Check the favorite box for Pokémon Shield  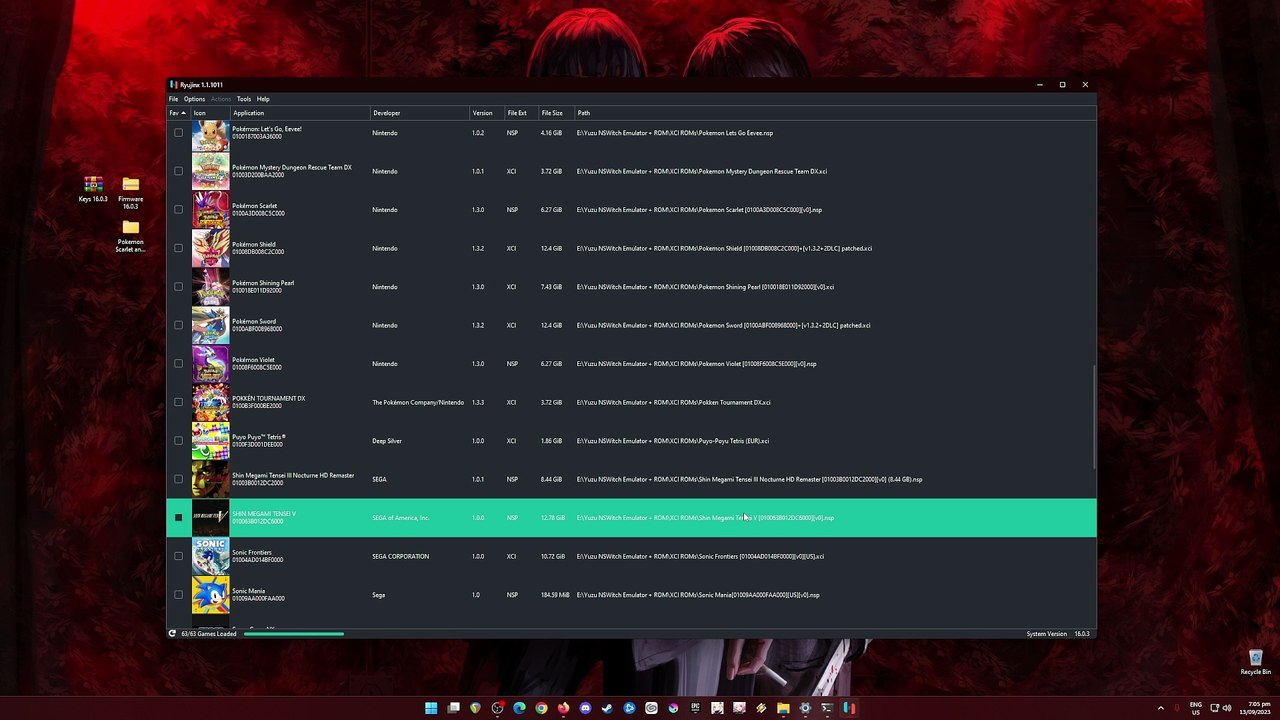(178, 248)
